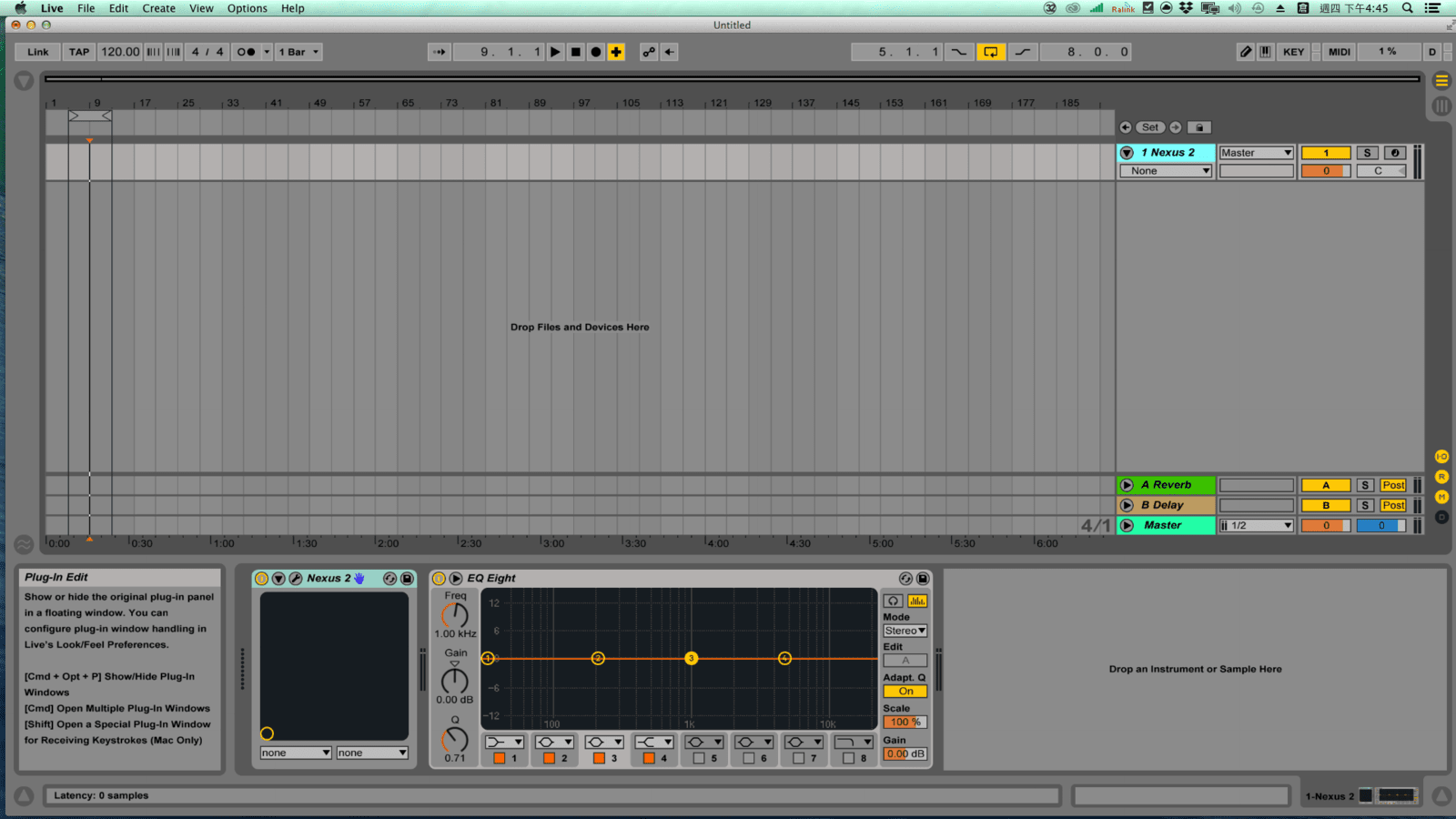Click the EQ Eight Freq knob
The width and height of the screenshot is (1456, 819).
tap(455, 616)
